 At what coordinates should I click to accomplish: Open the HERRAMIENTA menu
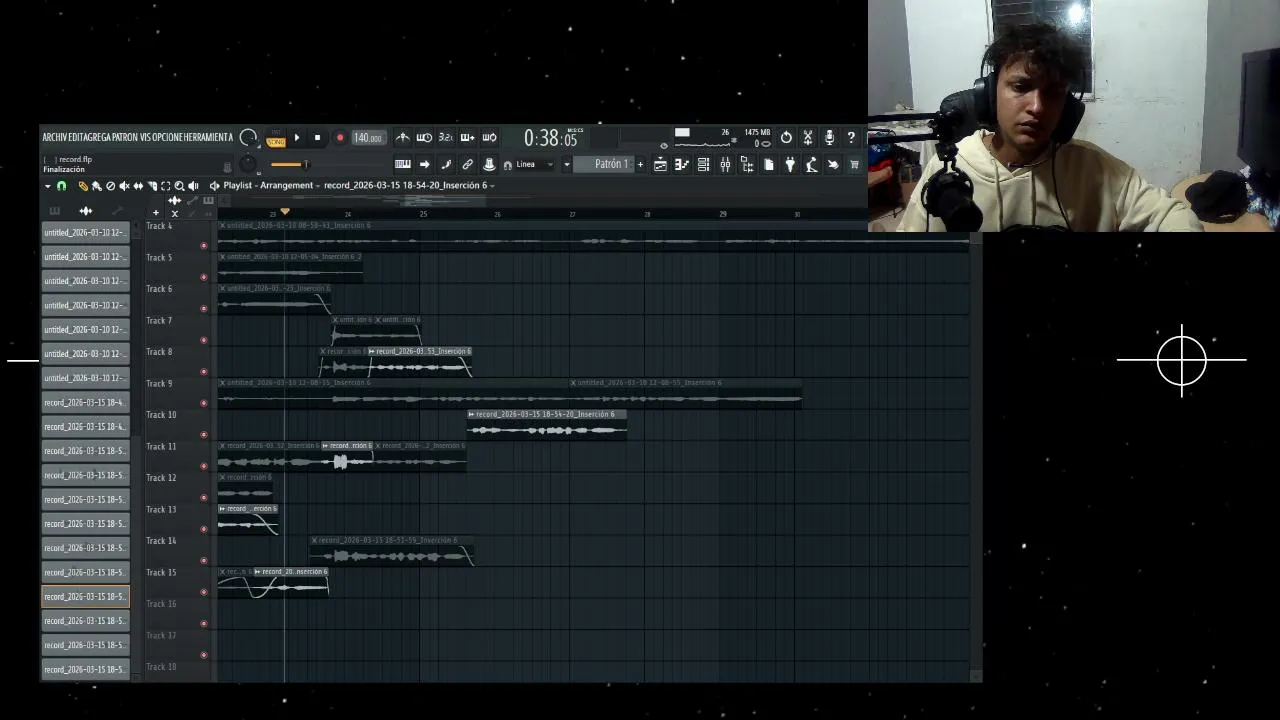click(x=208, y=137)
